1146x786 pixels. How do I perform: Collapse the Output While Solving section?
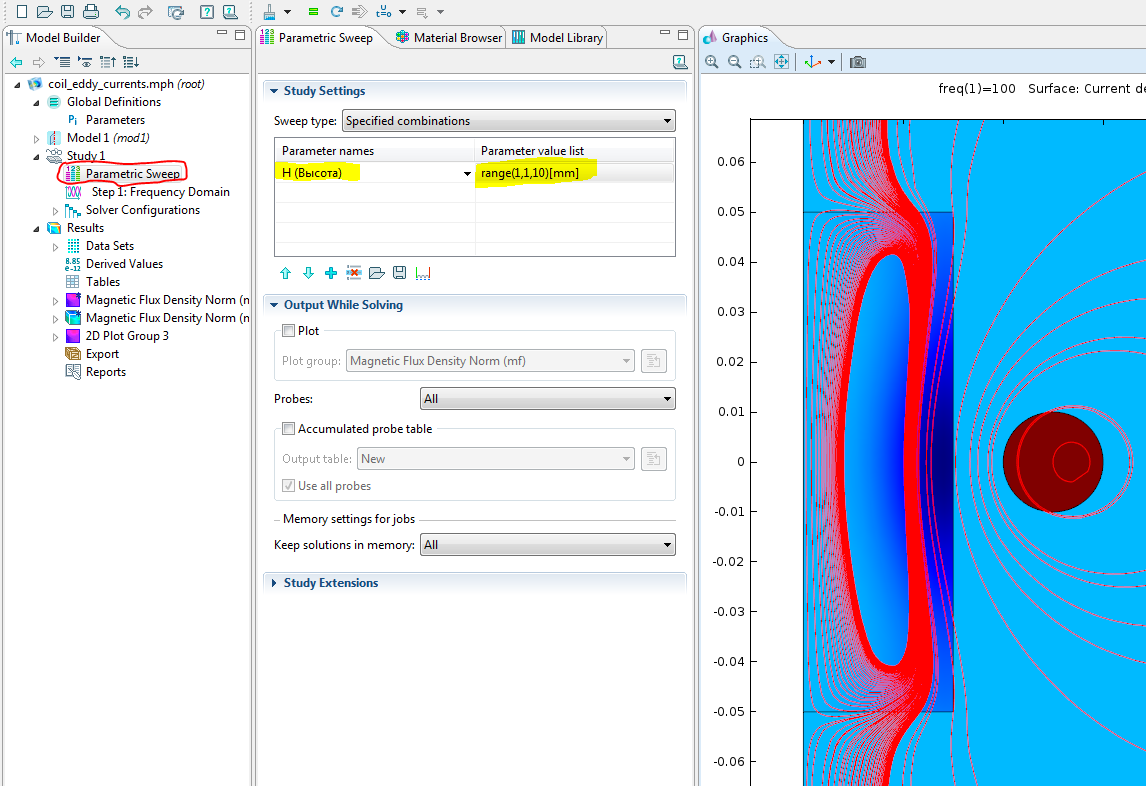click(274, 305)
